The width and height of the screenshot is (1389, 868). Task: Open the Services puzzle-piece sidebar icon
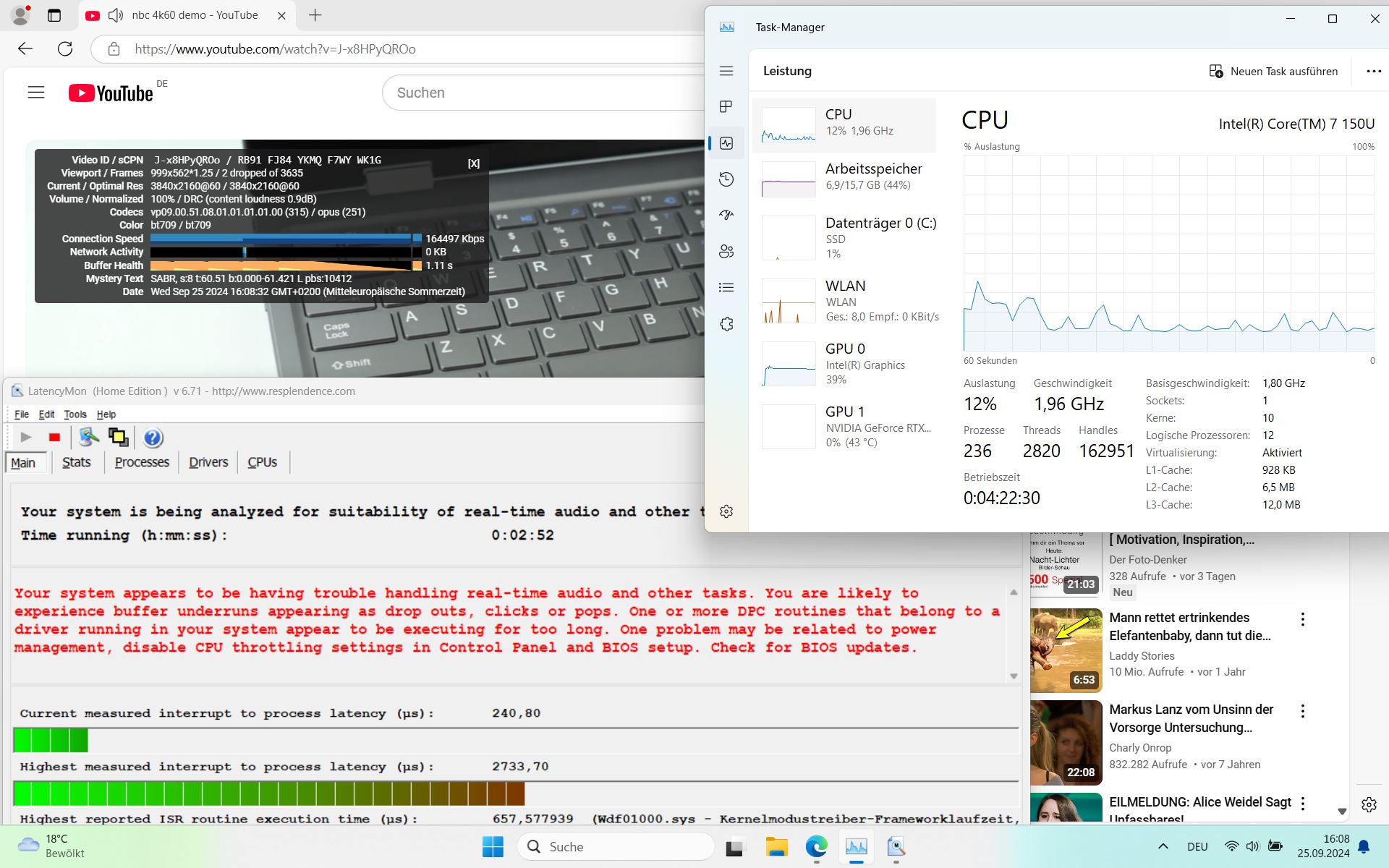[x=726, y=323]
